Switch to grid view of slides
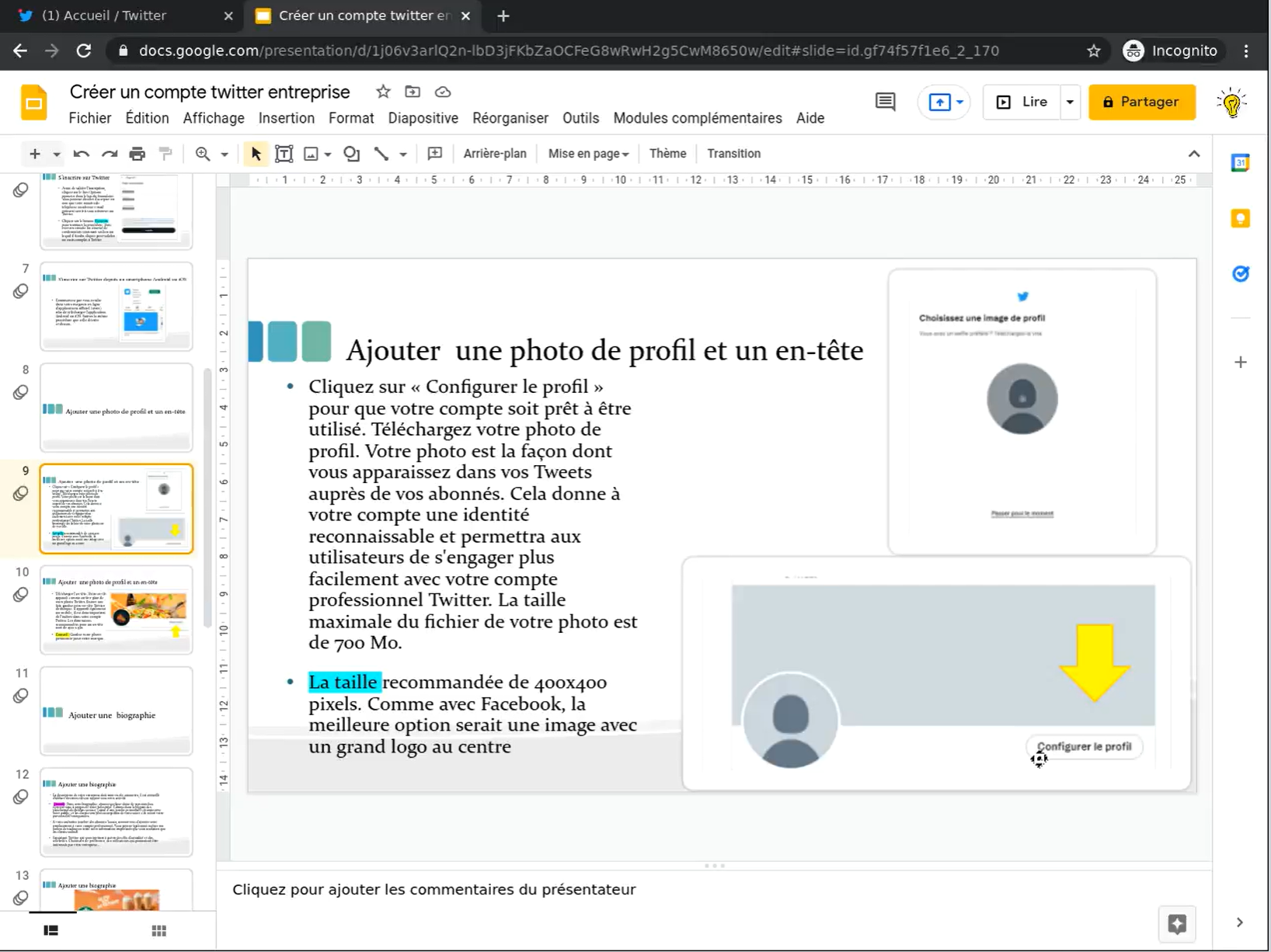Image resolution: width=1271 pixels, height=952 pixels. click(158, 930)
